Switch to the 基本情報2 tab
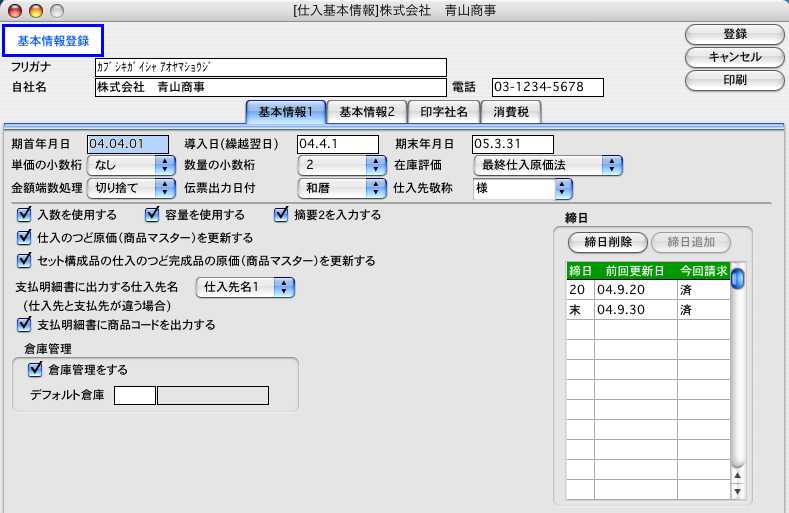 (366, 111)
